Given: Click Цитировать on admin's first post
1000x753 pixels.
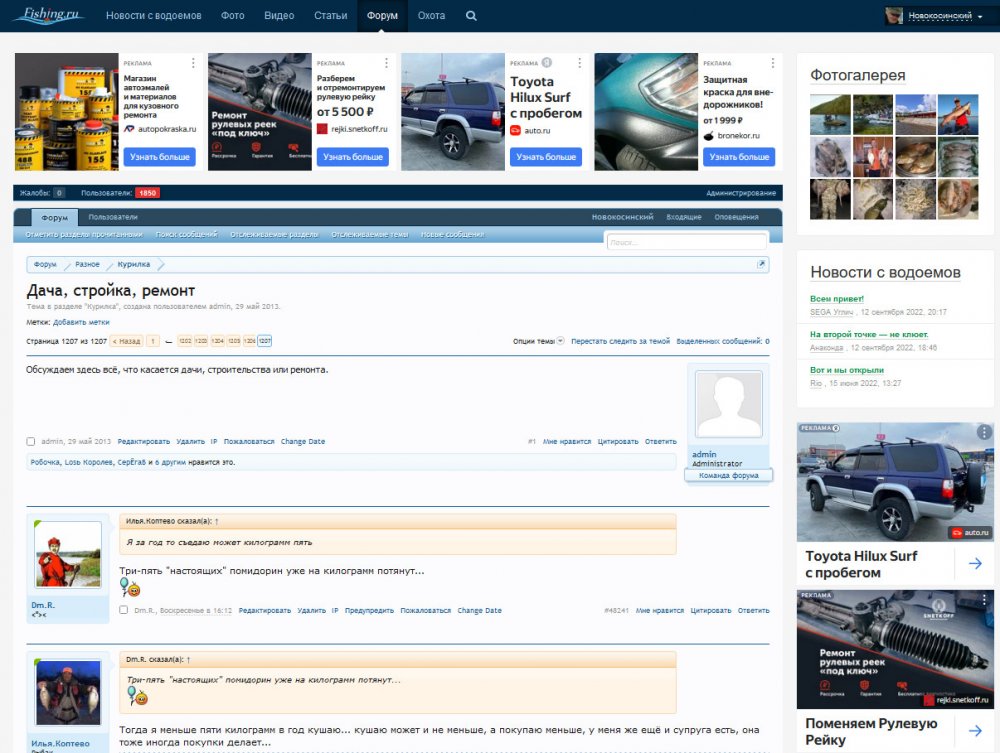Looking at the screenshot, I should tap(620, 441).
